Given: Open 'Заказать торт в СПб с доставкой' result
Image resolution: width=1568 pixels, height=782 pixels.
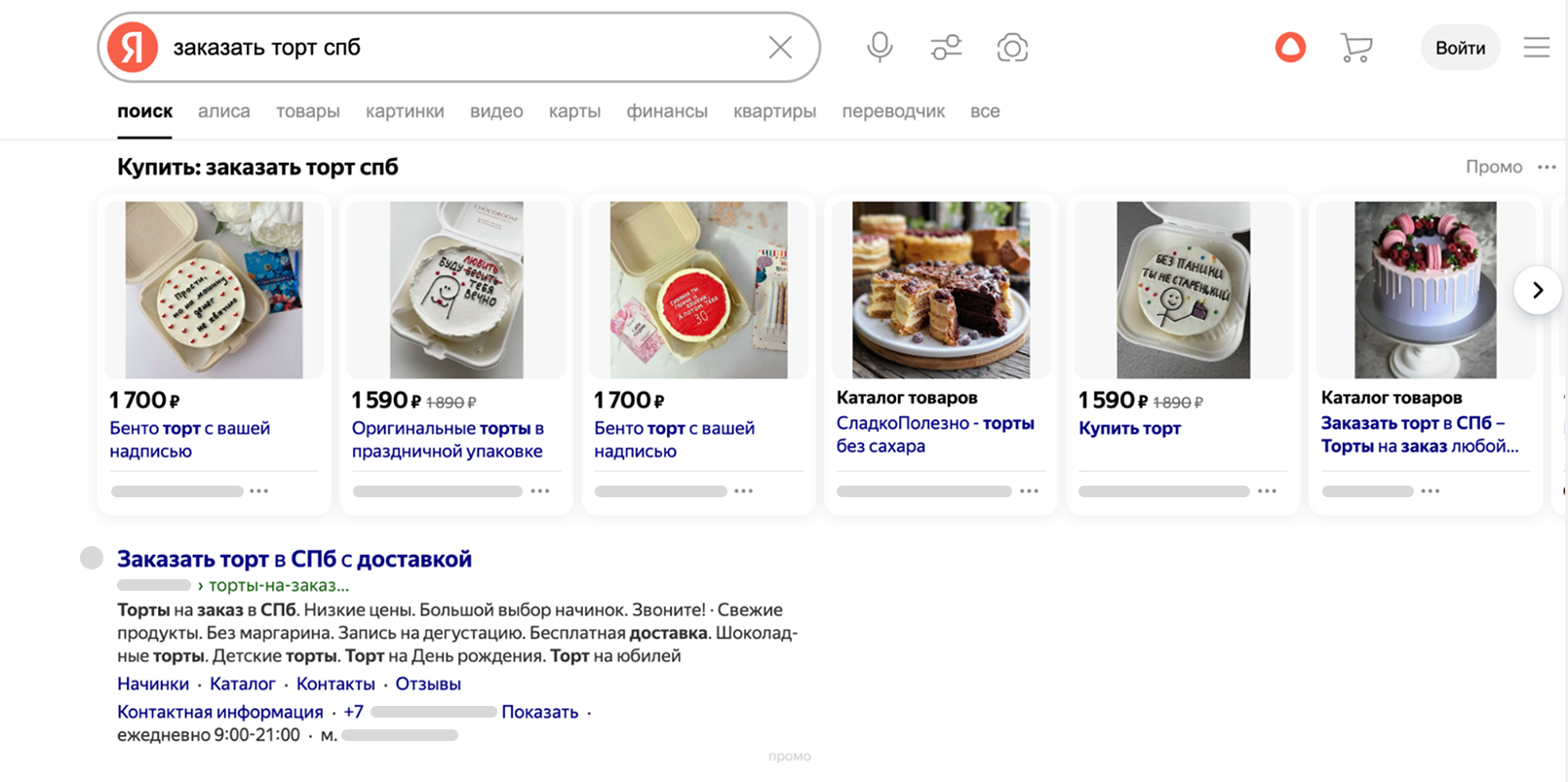Looking at the screenshot, I should pos(294,559).
